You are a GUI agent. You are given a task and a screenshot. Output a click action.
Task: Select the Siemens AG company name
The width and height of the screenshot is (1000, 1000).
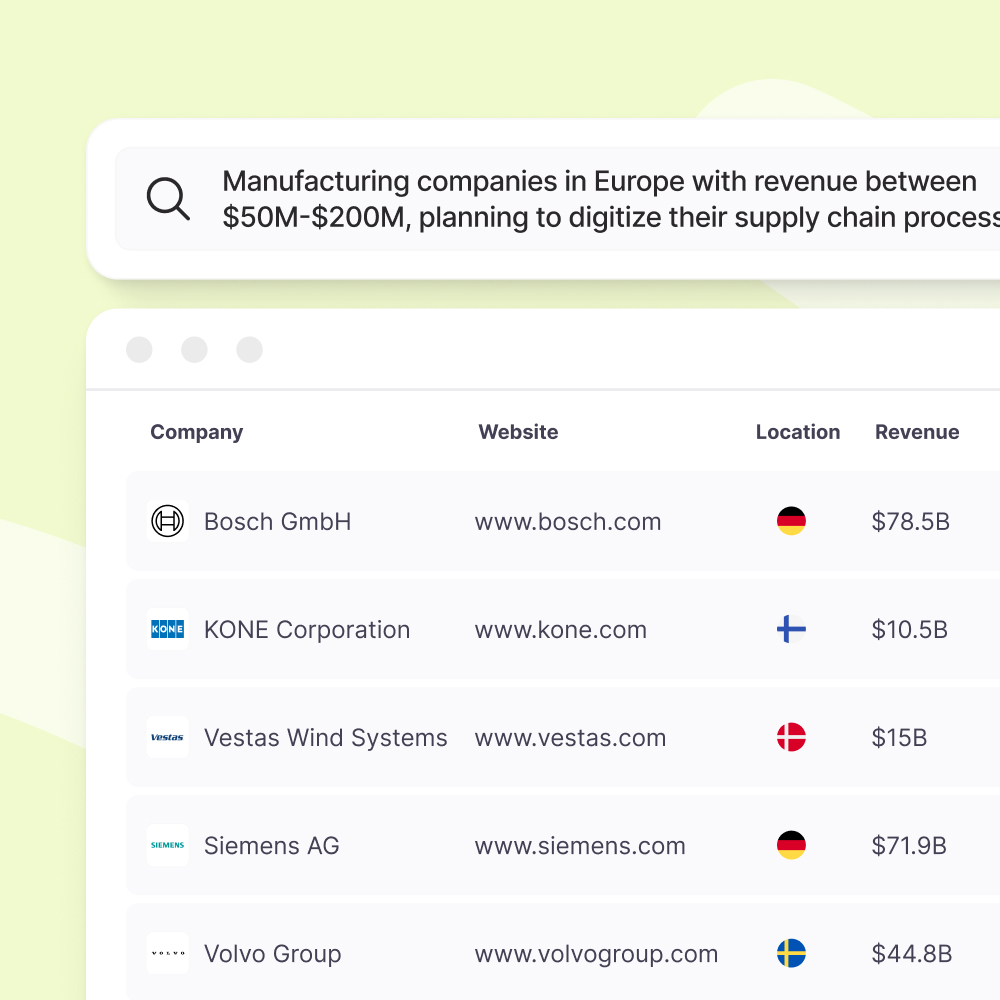272,846
